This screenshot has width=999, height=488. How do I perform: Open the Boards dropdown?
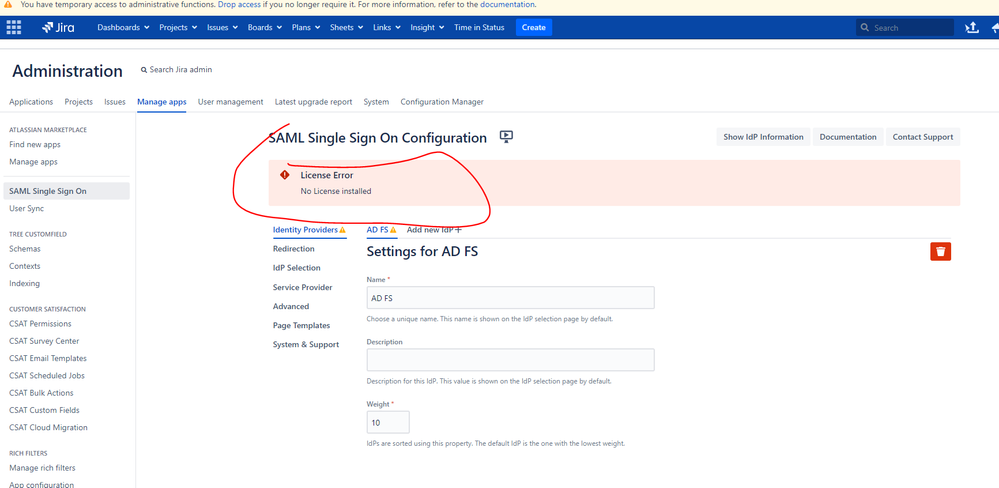click(264, 27)
